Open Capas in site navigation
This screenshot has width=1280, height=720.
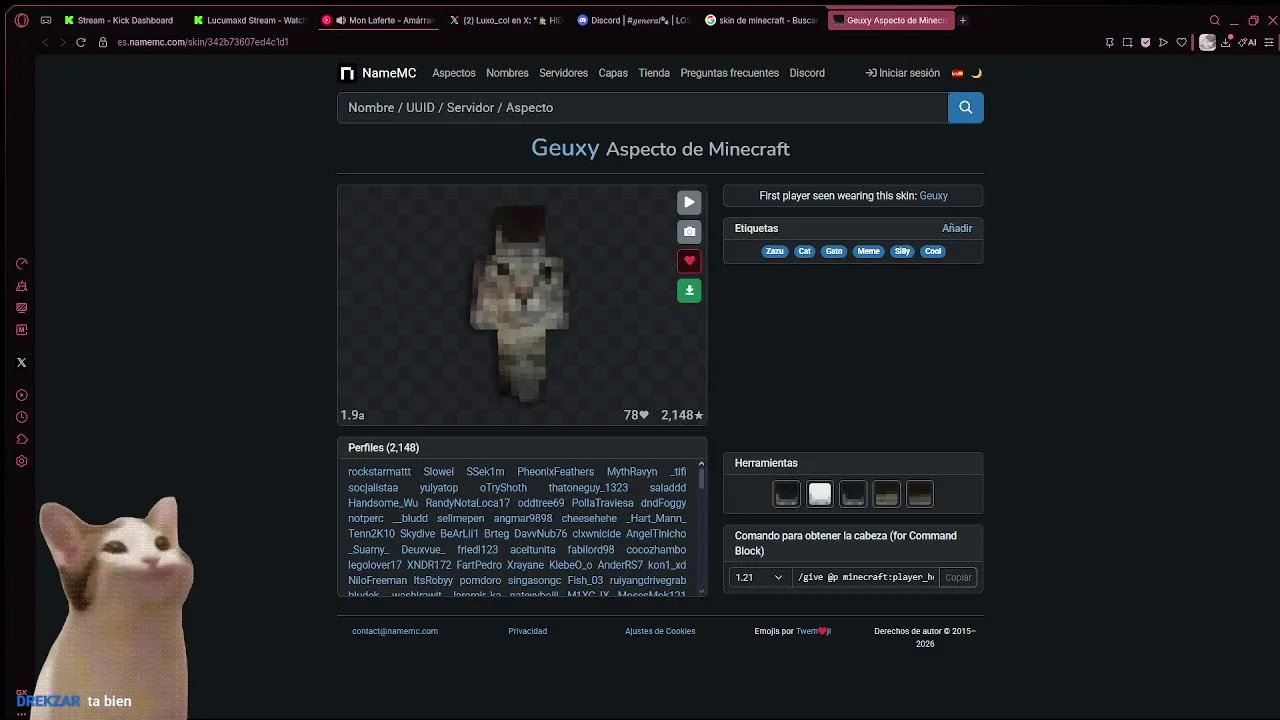(613, 73)
